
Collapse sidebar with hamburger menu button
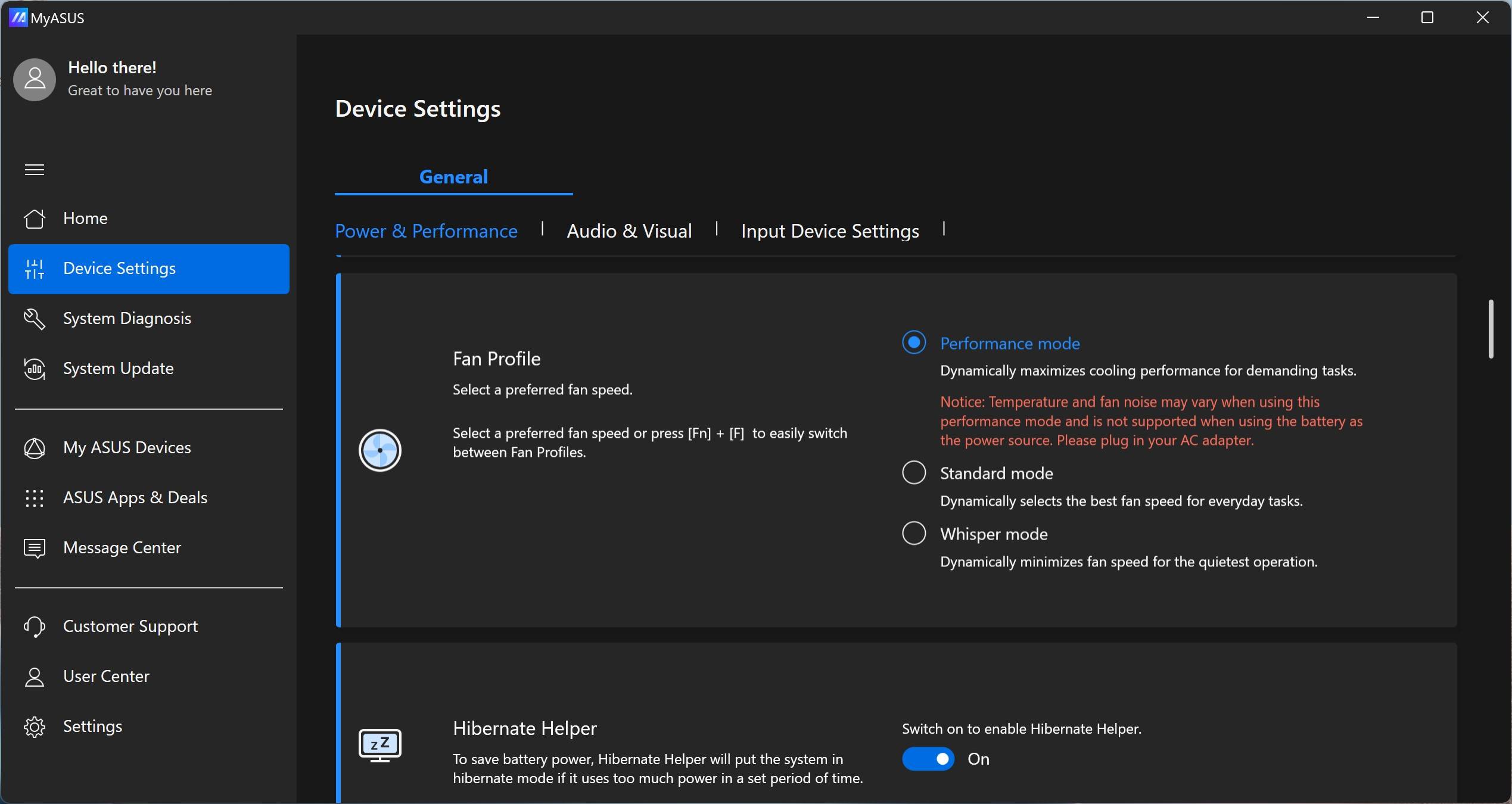coord(34,170)
